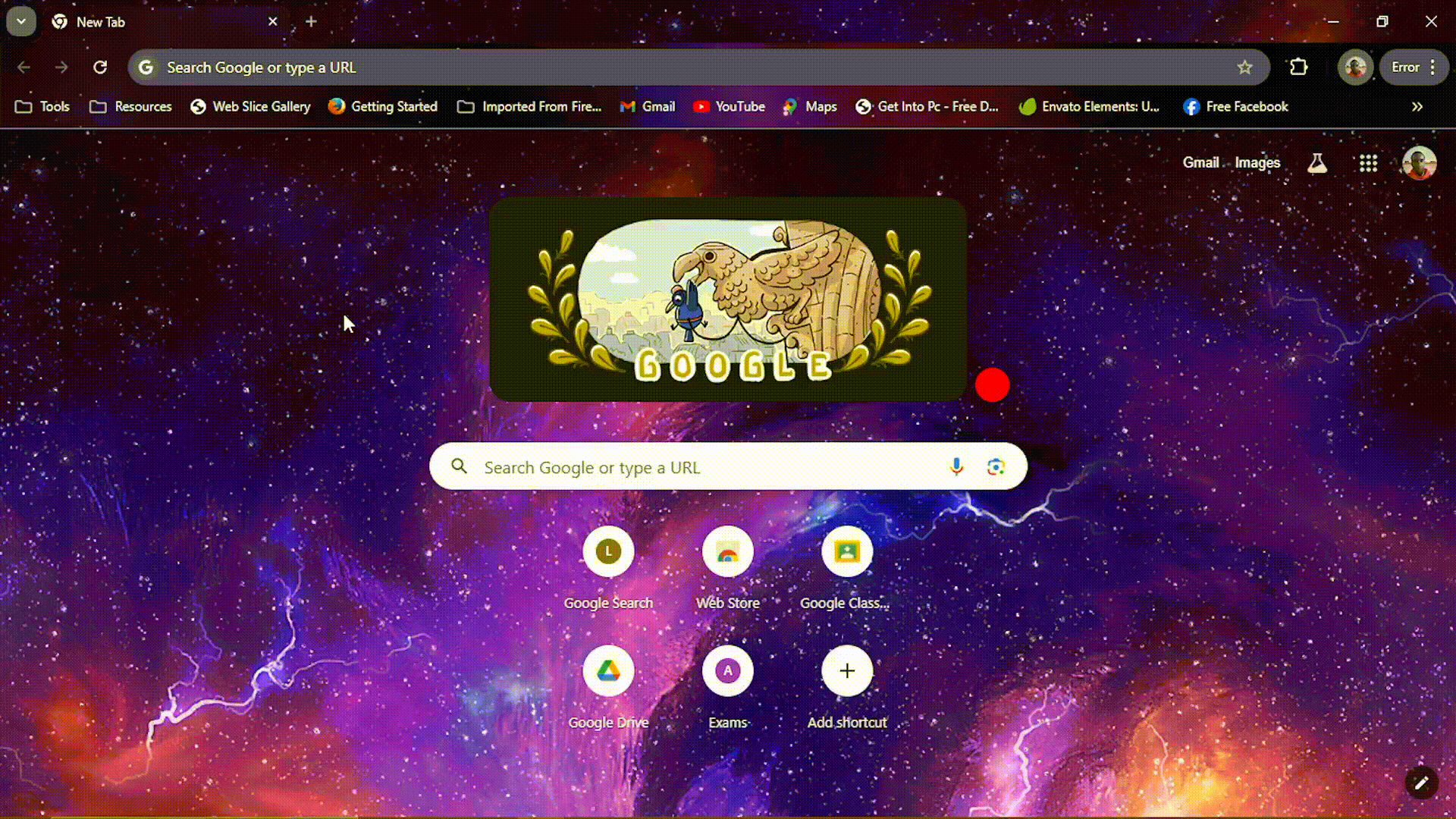Customize Chrome with the pencil icon

[1421, 783]
